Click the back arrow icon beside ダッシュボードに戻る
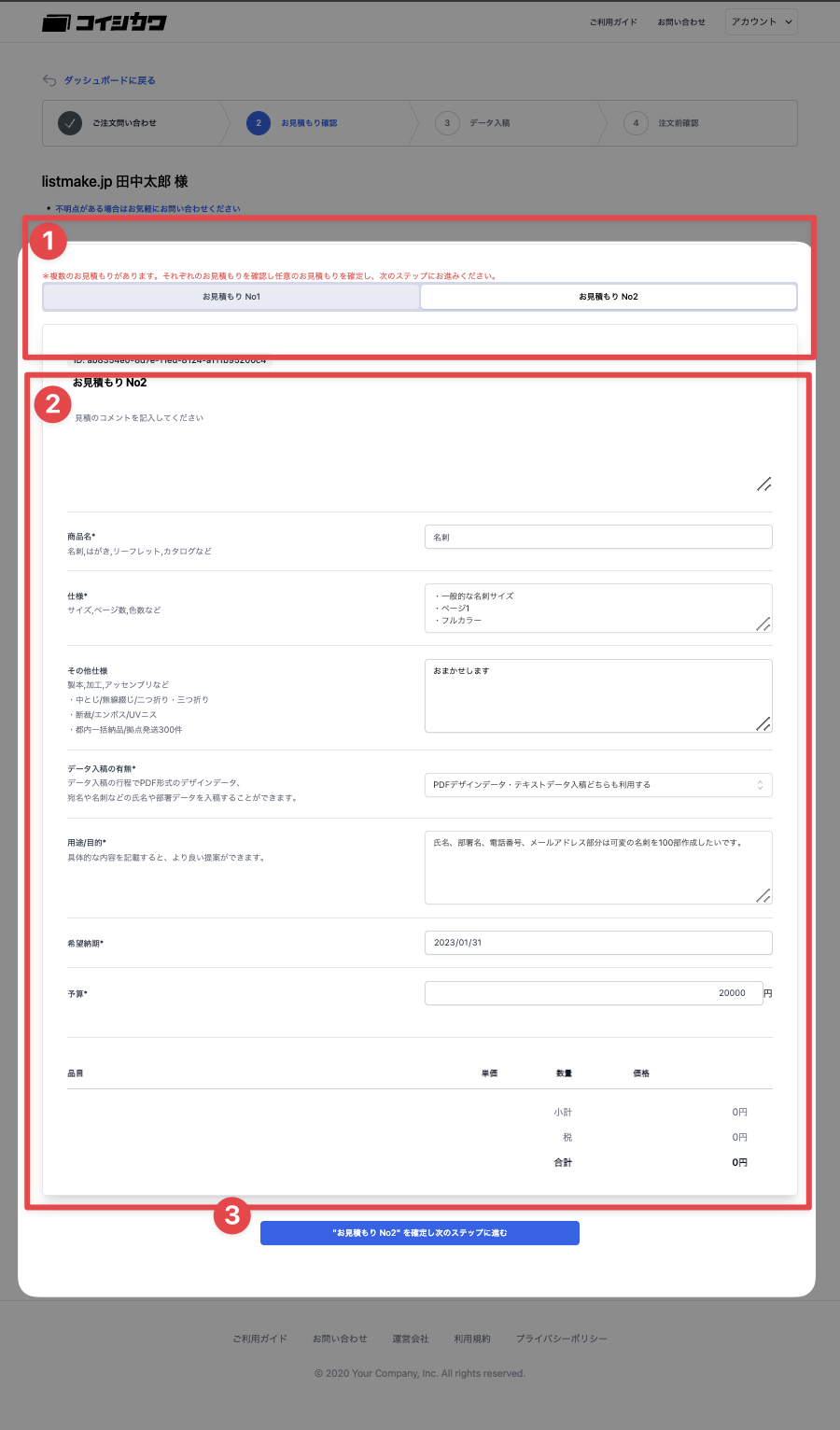 tap(49, 80)
